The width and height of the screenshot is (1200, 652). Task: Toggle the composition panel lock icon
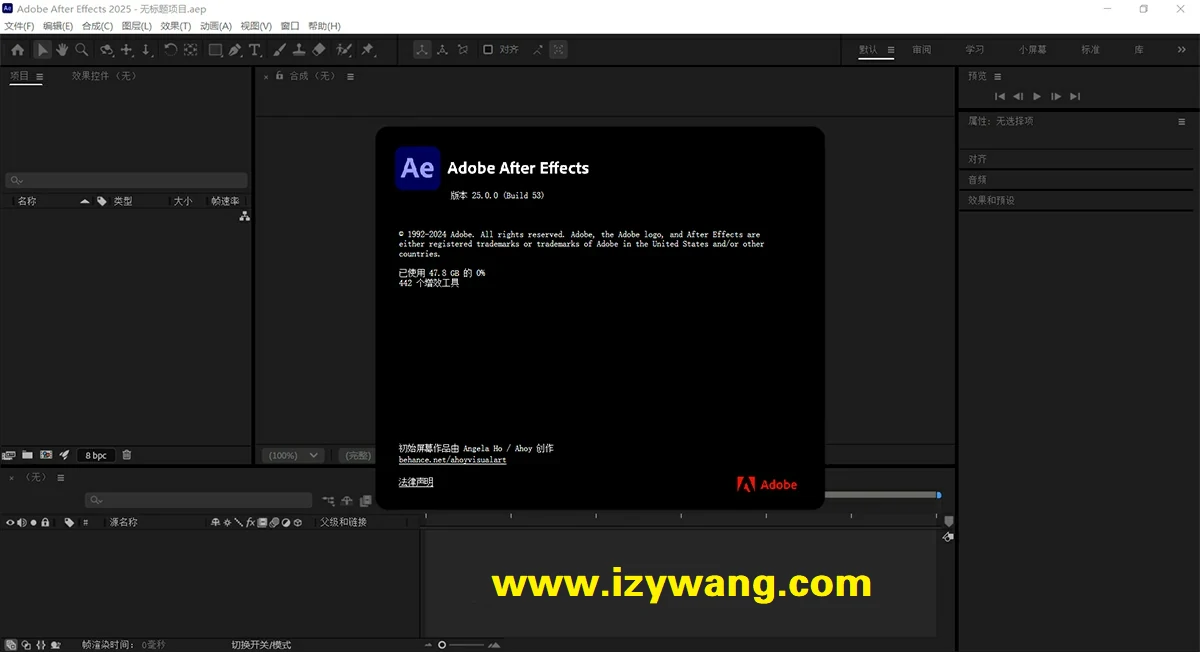pyautogui.click(x=278, y=76)
